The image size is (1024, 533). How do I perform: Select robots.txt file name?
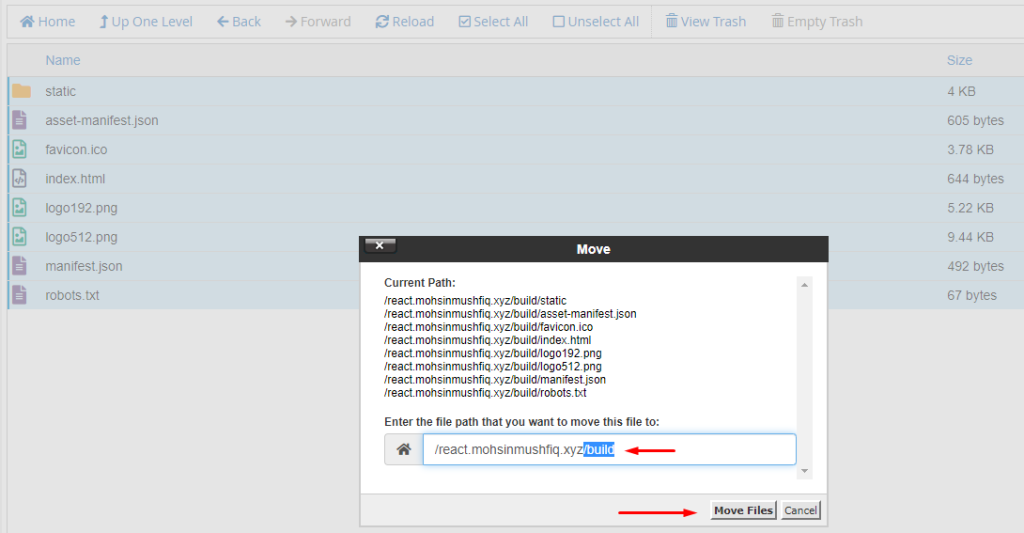click(72, 295)
